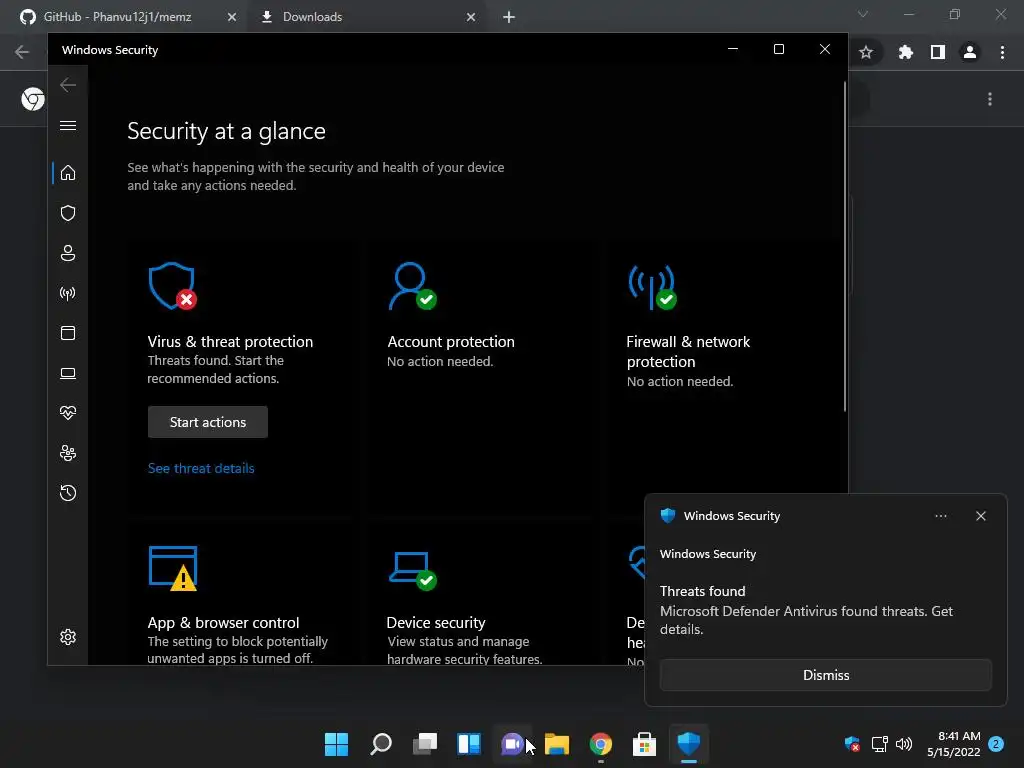1024x768 pixels.
Task: Open network icon in system tray
Action: 880,744
